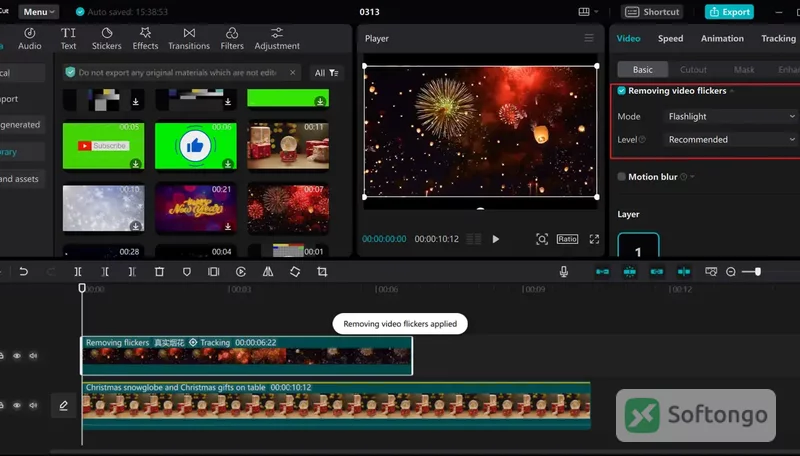Click the timeline cover settings icon
Image resolution: width=800 pixels, height=456 pixels.
point(711,272)
